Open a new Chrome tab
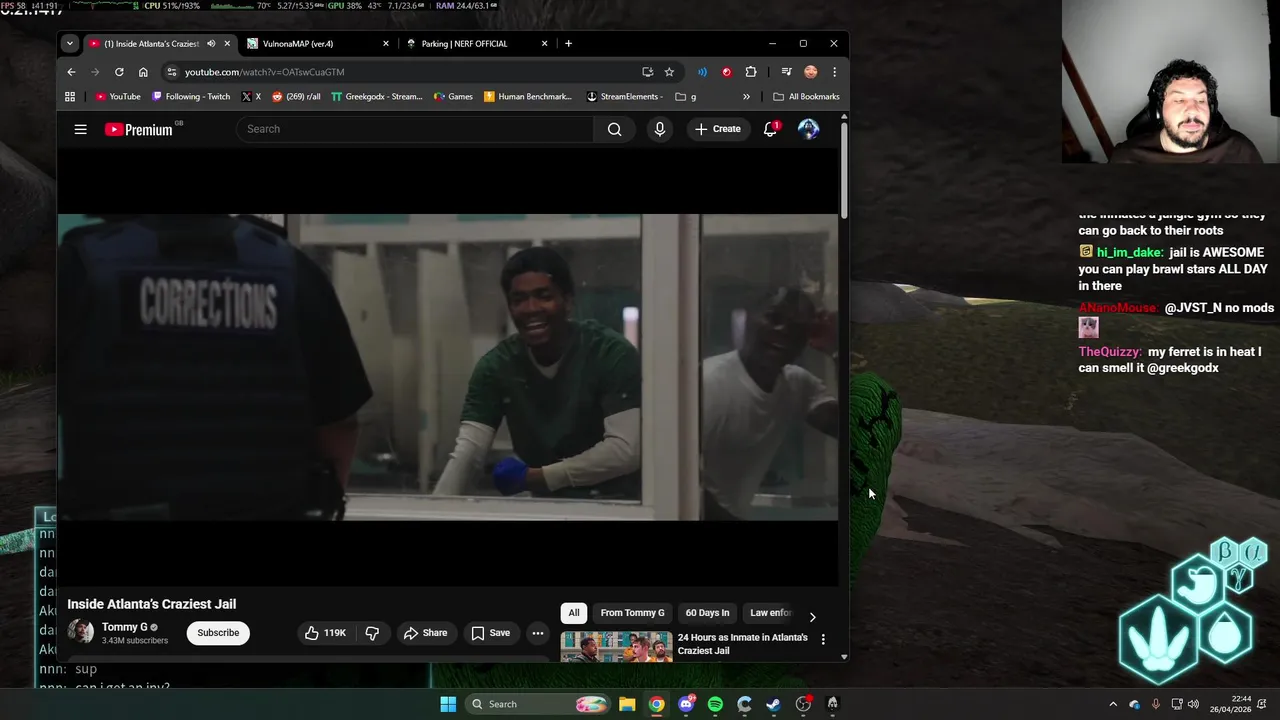Image resolution: width=1280 pixels, height=720 pixels. pyautogui.click(x=568, y=44)
